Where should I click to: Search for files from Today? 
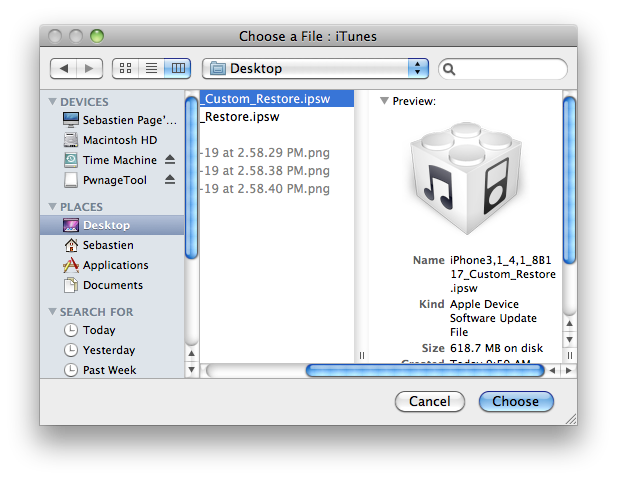pos(112,330)
